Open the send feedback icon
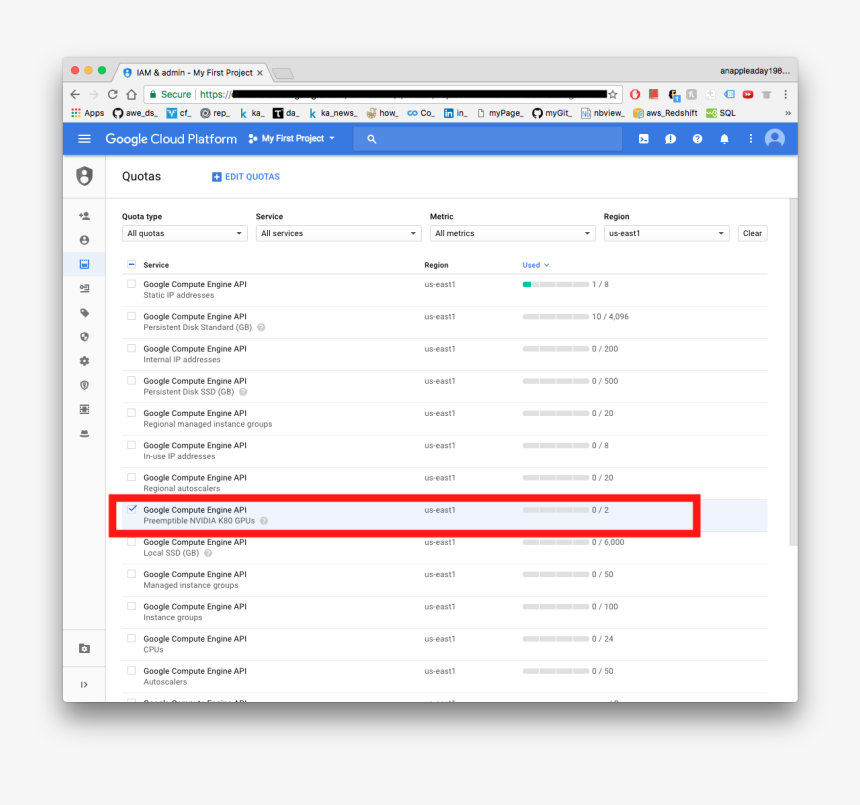 [x=670, y=139]
